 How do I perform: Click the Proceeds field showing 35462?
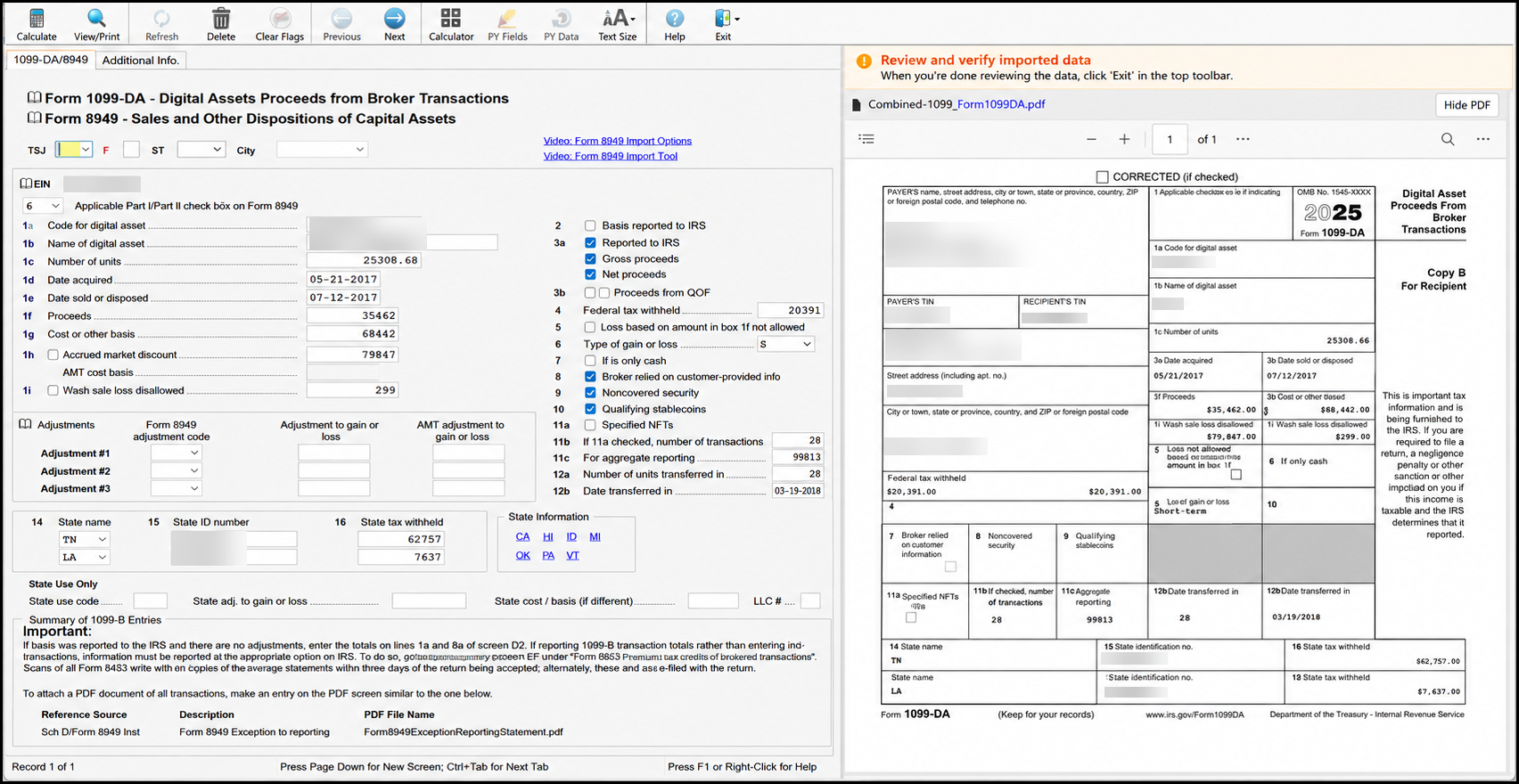(353, 315)
